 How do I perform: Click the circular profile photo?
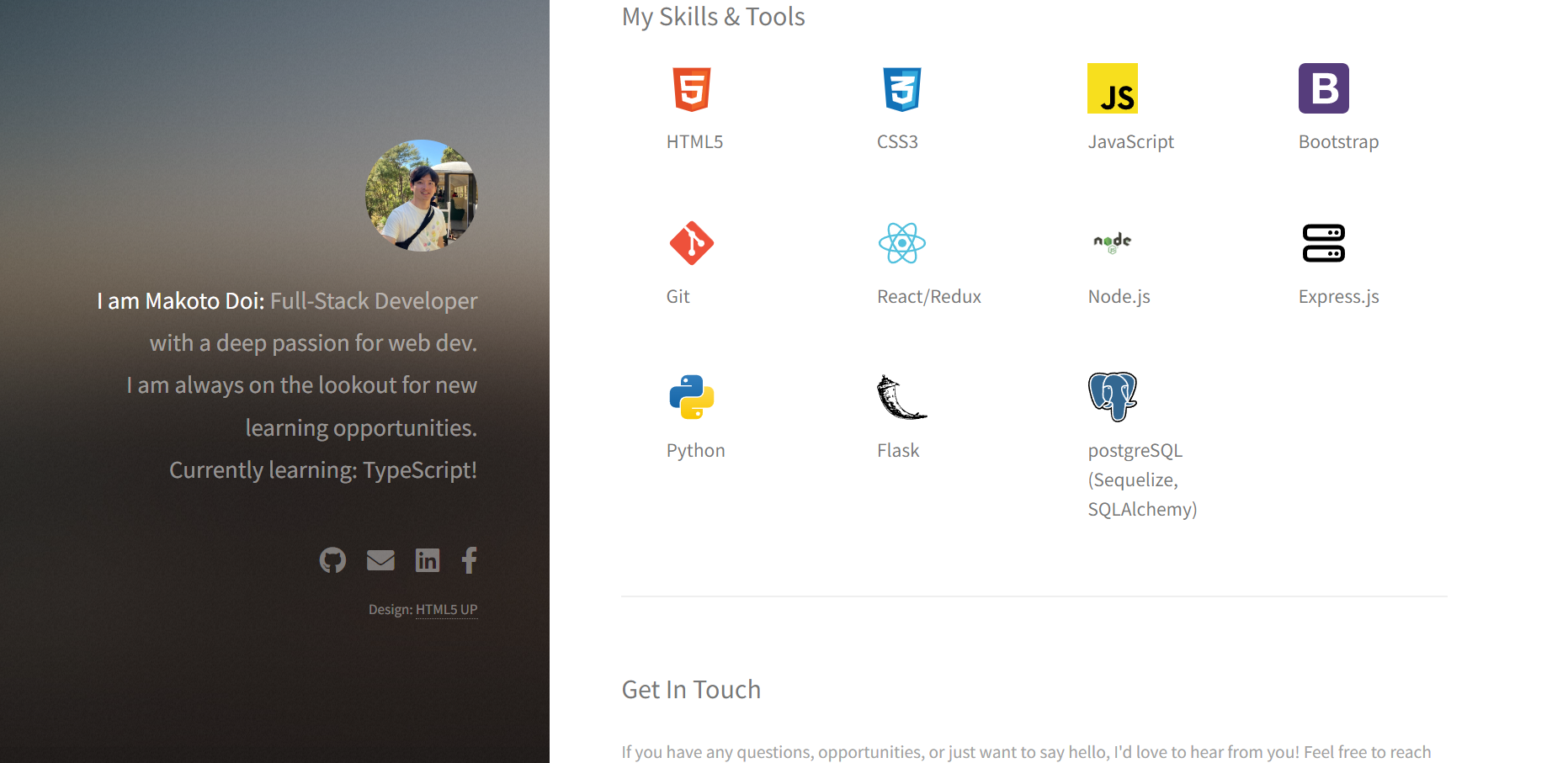pyautogui.click(x=421, y=195)
